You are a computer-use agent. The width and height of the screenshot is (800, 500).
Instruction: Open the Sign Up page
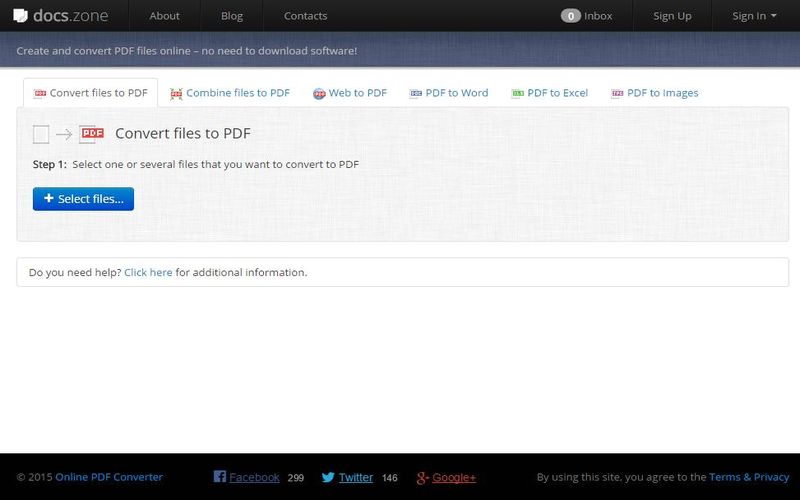(672, 16)
